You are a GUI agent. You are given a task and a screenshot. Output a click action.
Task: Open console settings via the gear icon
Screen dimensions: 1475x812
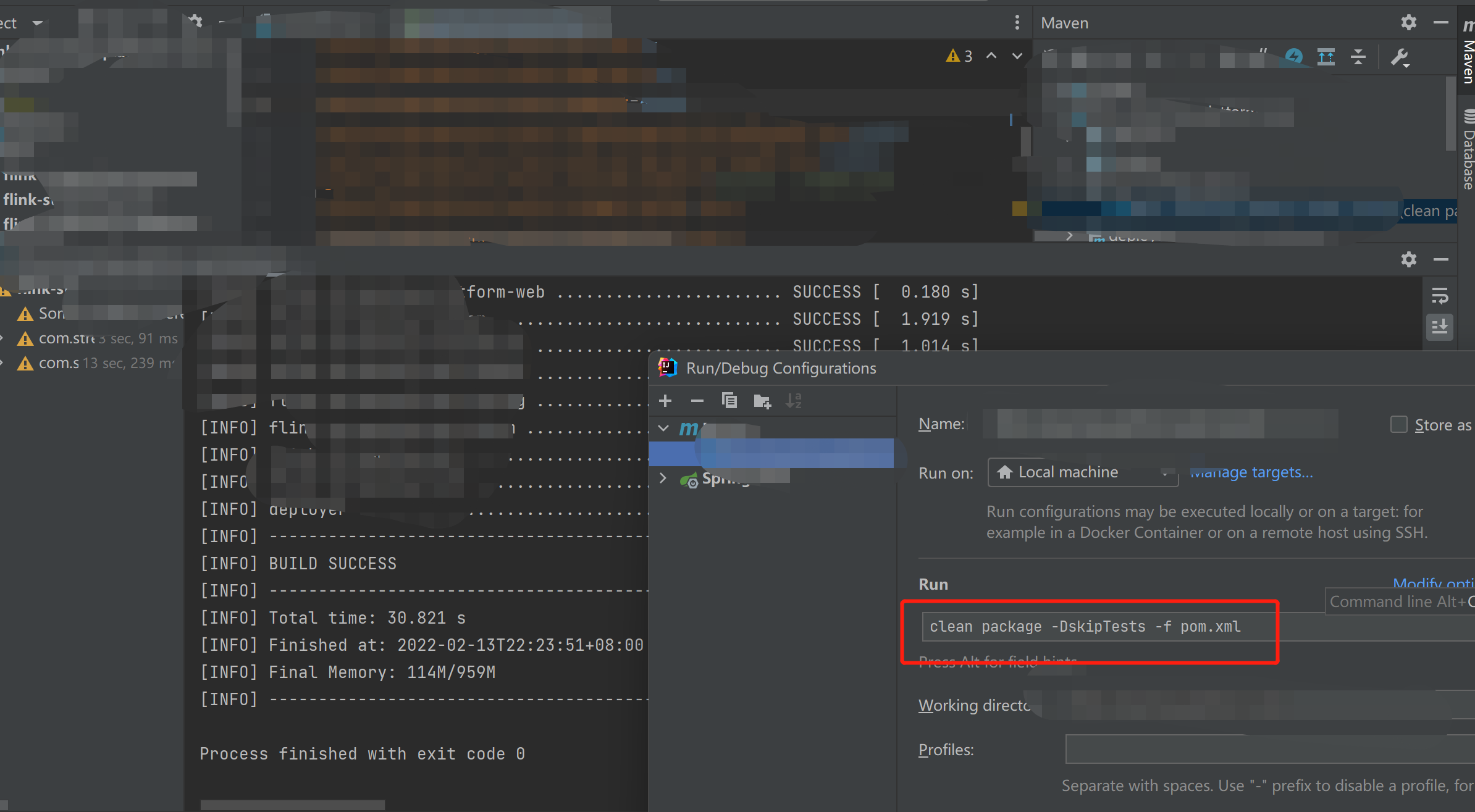tap(1409, 259)
